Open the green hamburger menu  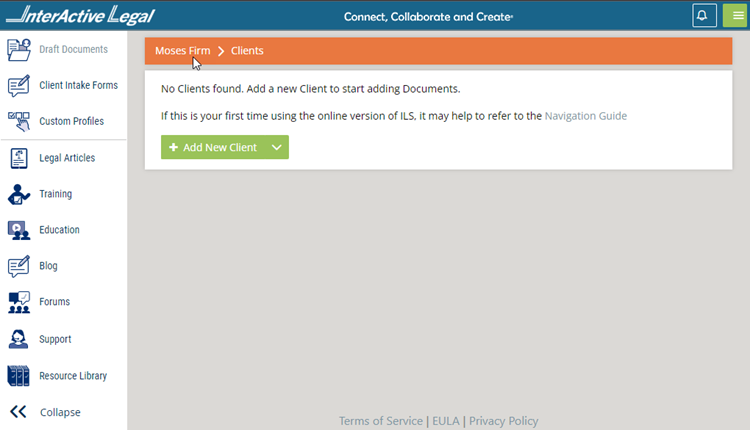coord(733,16)
